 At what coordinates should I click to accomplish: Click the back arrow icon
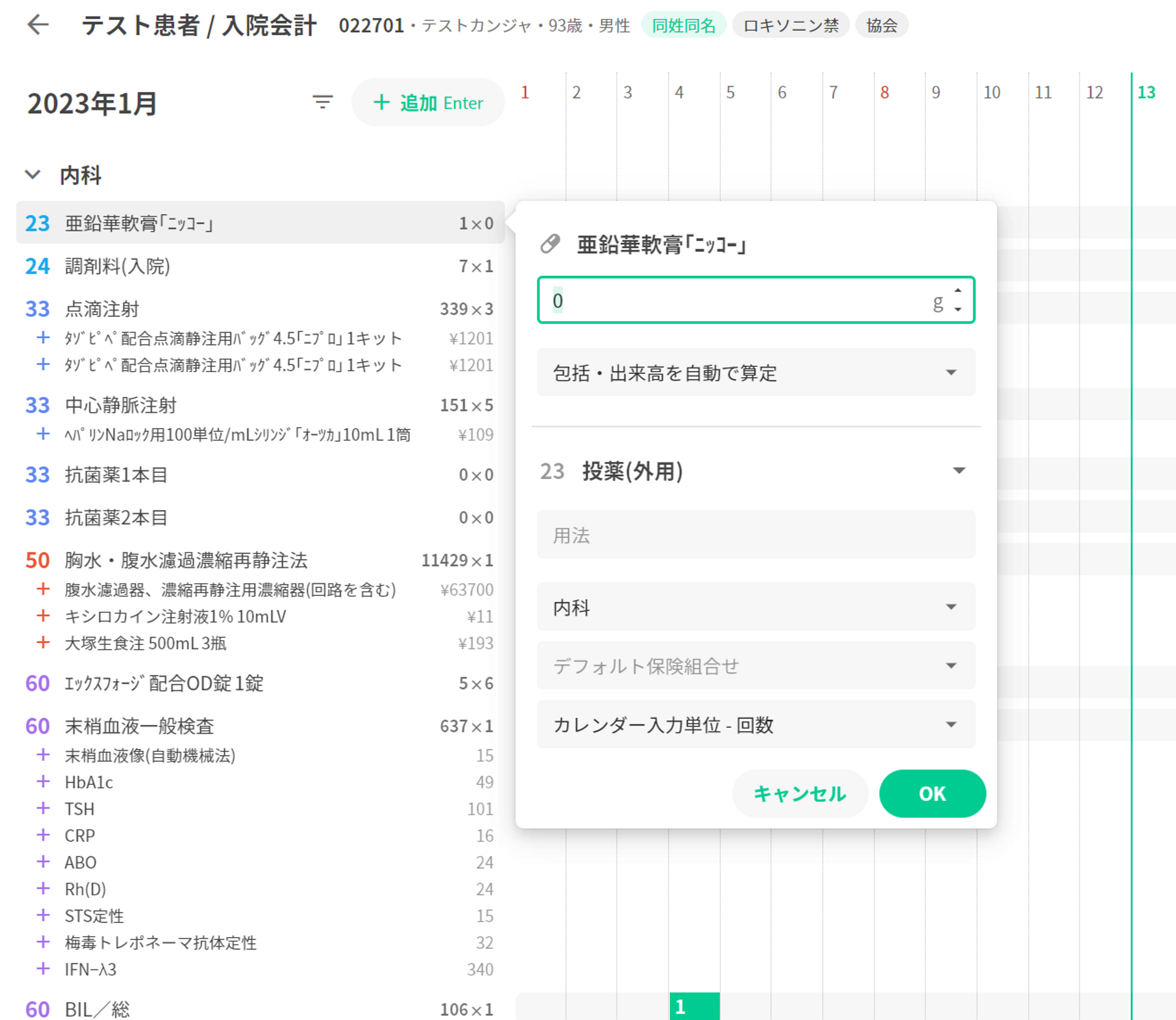click(38, 25)
